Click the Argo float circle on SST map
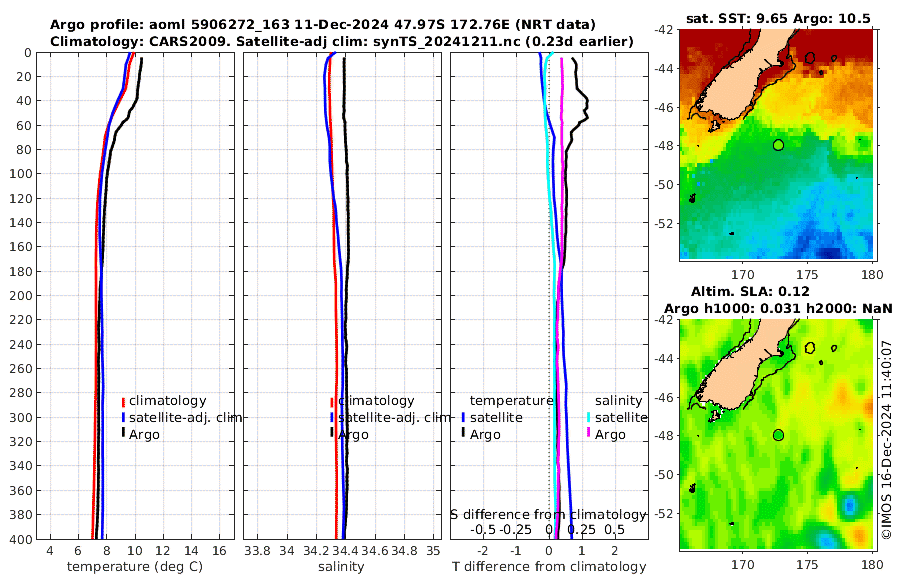 778,145
